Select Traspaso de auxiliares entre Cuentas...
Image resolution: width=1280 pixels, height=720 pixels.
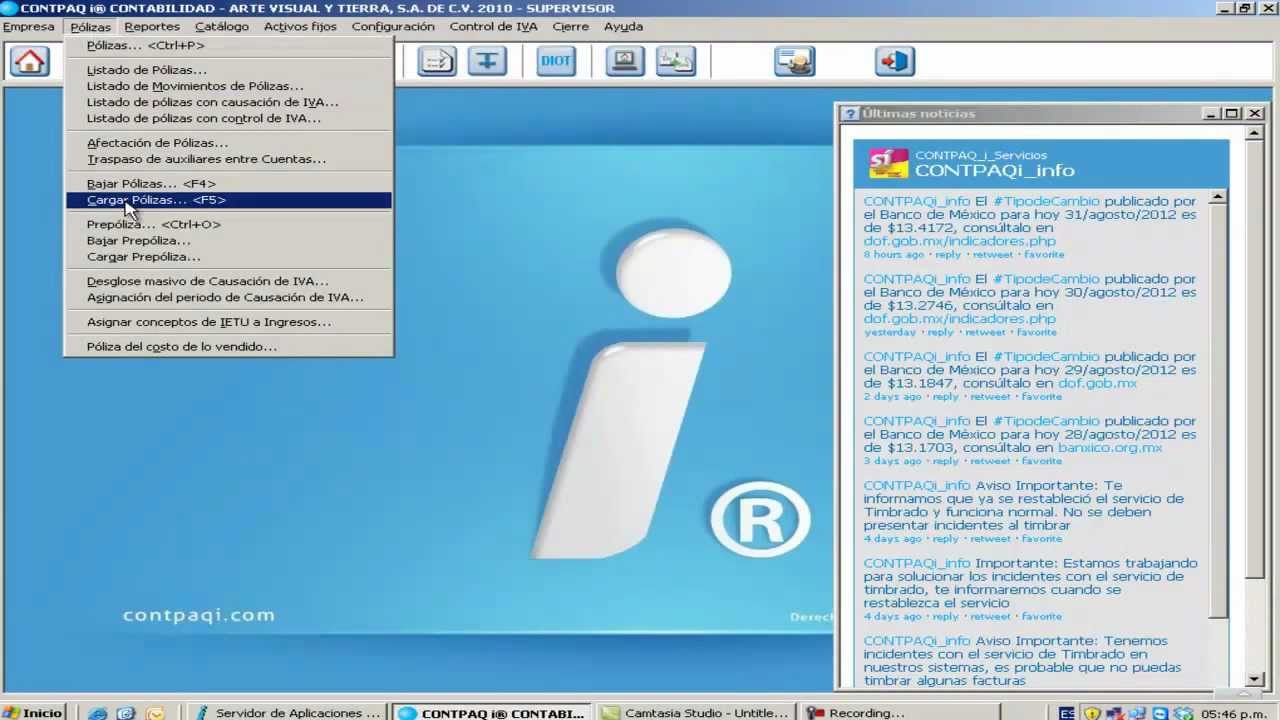[x=229, y=159]
